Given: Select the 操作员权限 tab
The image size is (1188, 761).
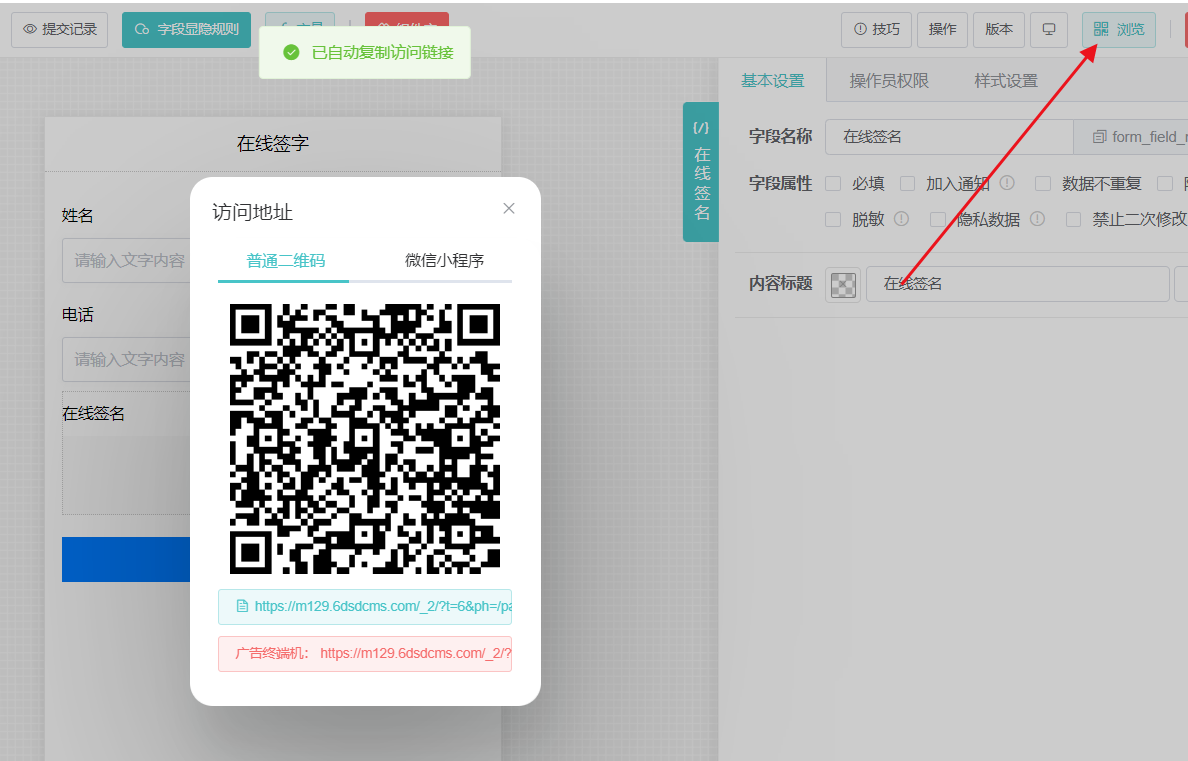Looking at the screenshot, I should [889, 80].
